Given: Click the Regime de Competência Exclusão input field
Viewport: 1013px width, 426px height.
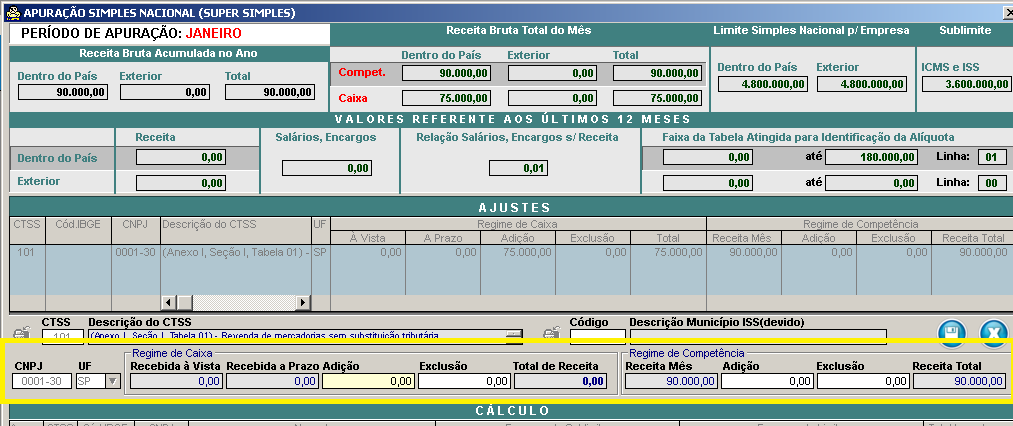Looking at the screenshot, I should pos(863,381).
